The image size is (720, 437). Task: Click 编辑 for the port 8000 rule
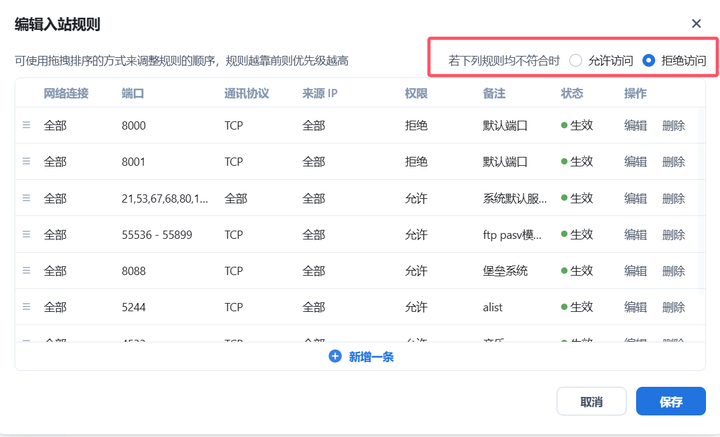point(635,126)
